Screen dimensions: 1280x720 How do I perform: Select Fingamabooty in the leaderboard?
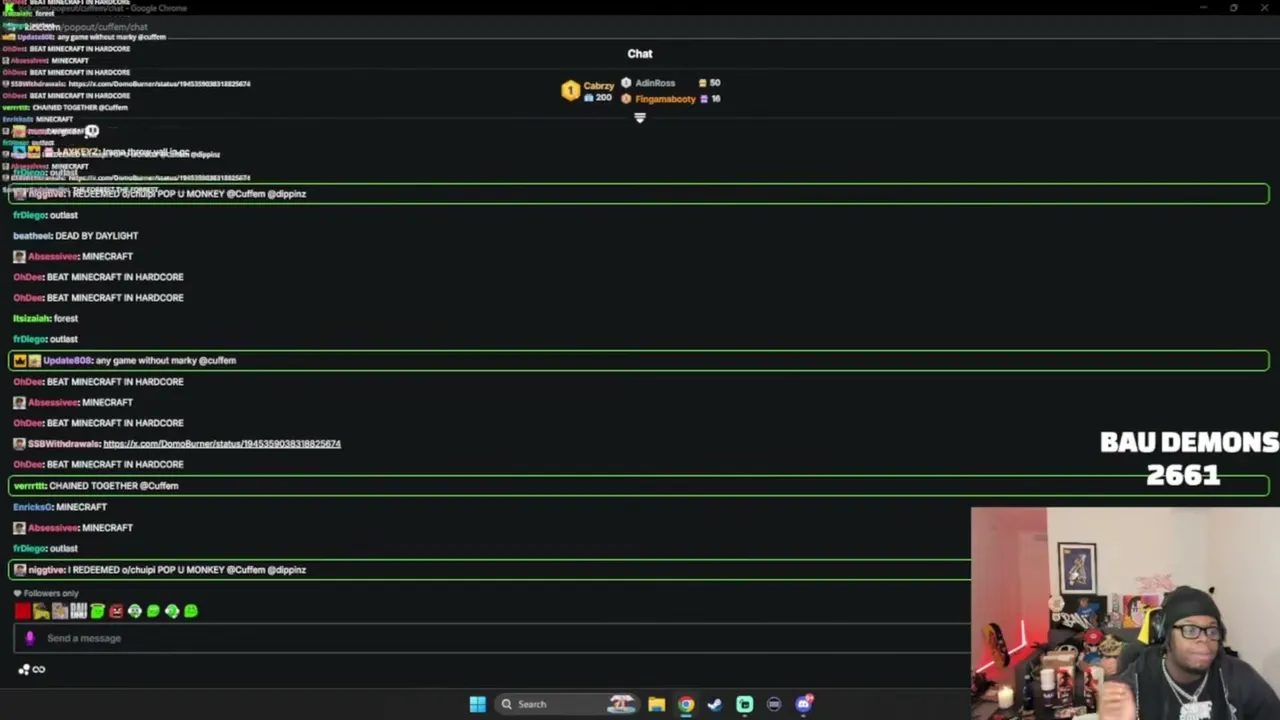click(x=665, y=99)
